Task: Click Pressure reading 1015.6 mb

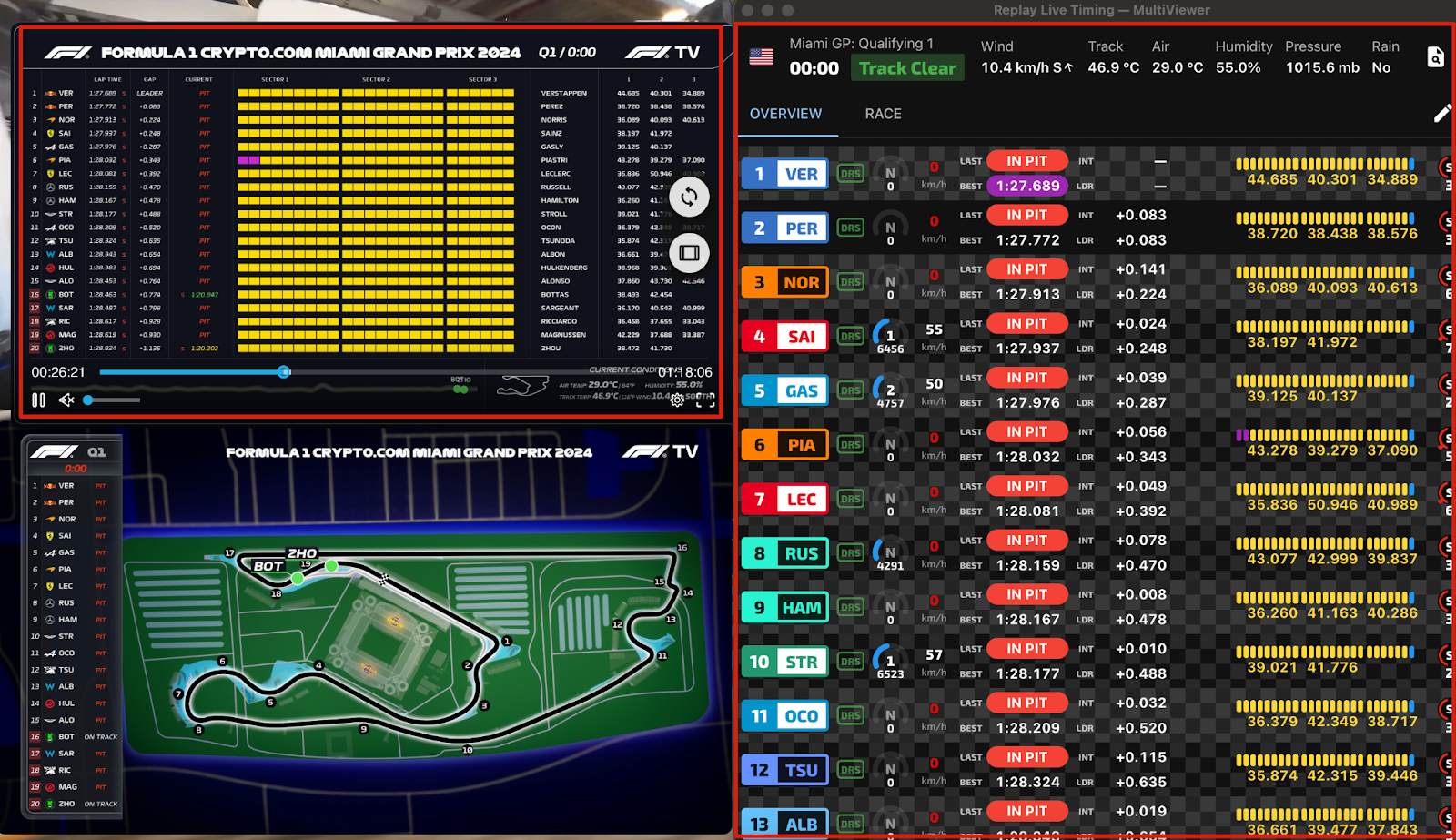Action: pos(1322,68)
